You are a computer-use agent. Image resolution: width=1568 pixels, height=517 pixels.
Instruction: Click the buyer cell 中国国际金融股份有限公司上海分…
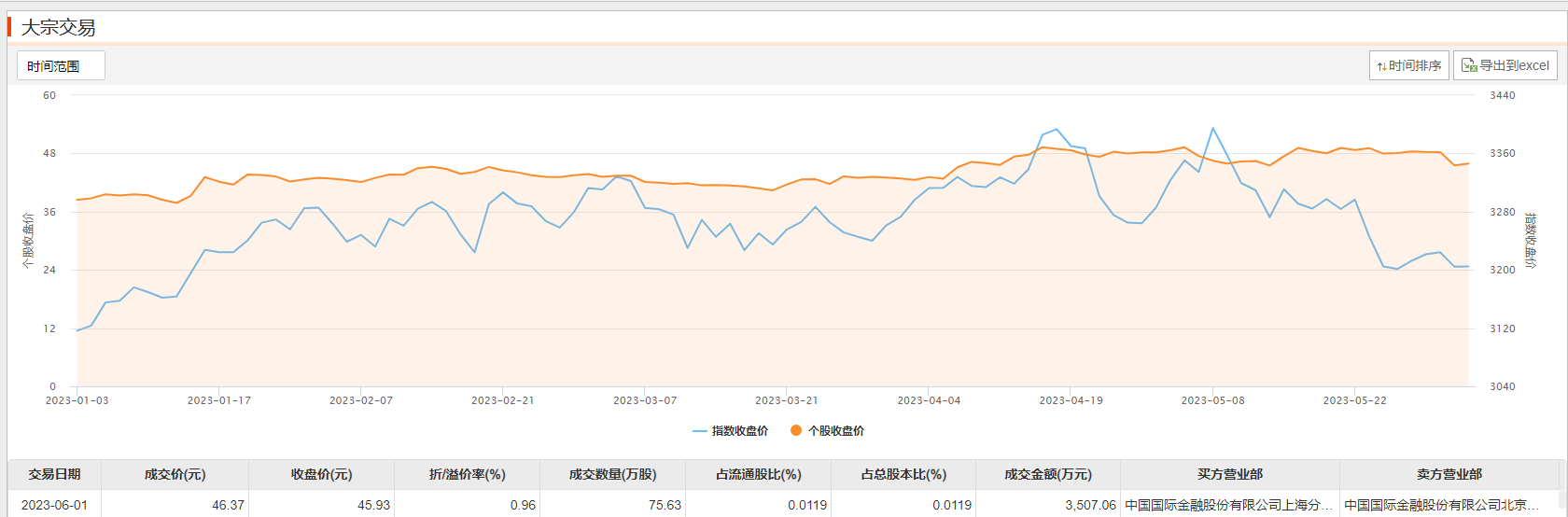click(x=1228, y=505)
